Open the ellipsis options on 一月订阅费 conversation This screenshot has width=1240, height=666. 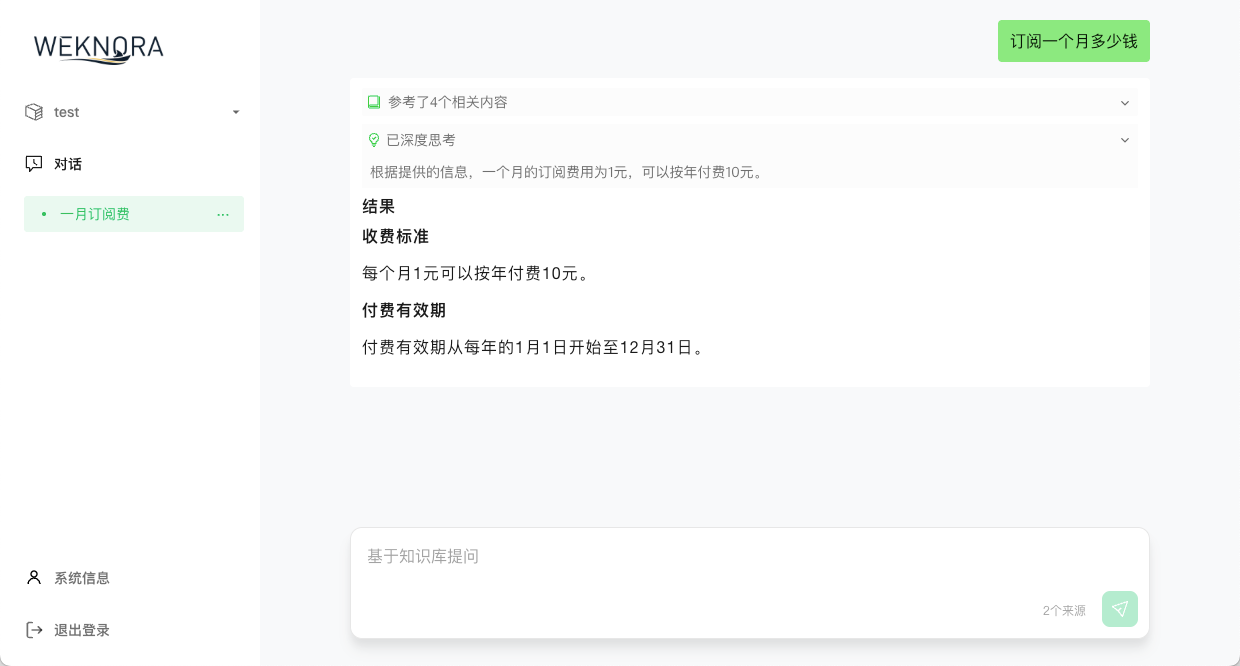[223, 214]
